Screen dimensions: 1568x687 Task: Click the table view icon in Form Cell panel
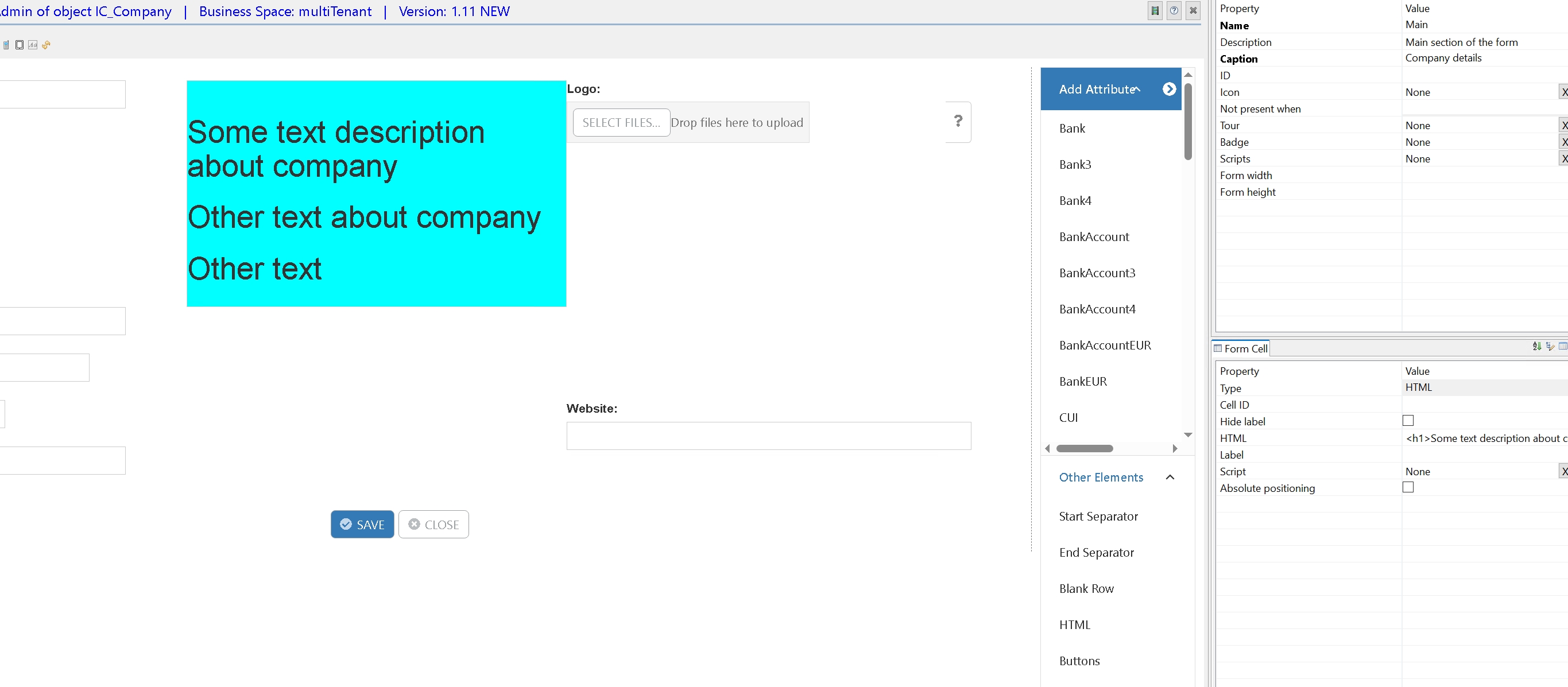(x=1562, y=346)
